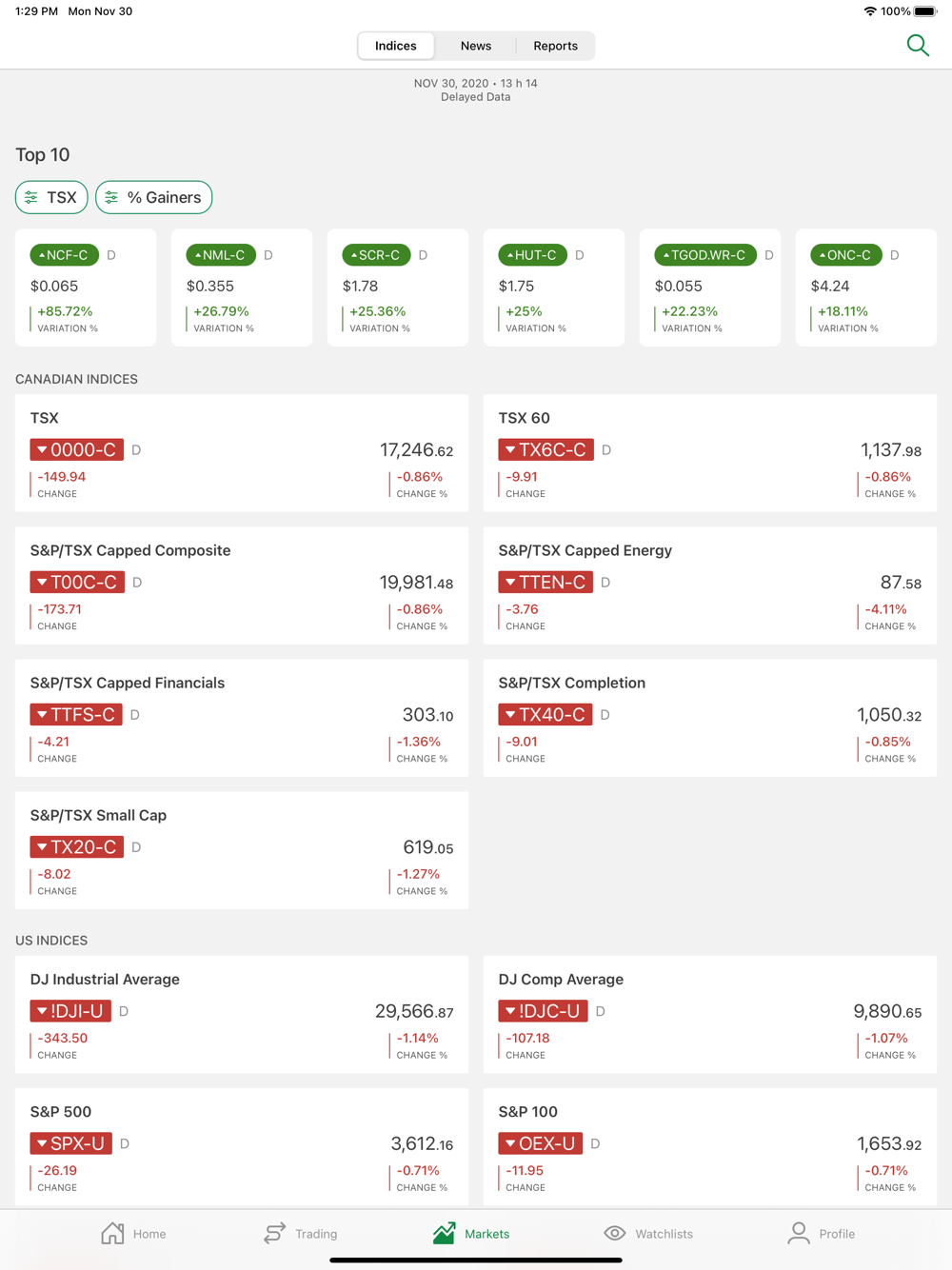Click the S&P/TSX Capped Energy title
The width and height of the screenshot is (952, 1270).
tap(585, 550)
